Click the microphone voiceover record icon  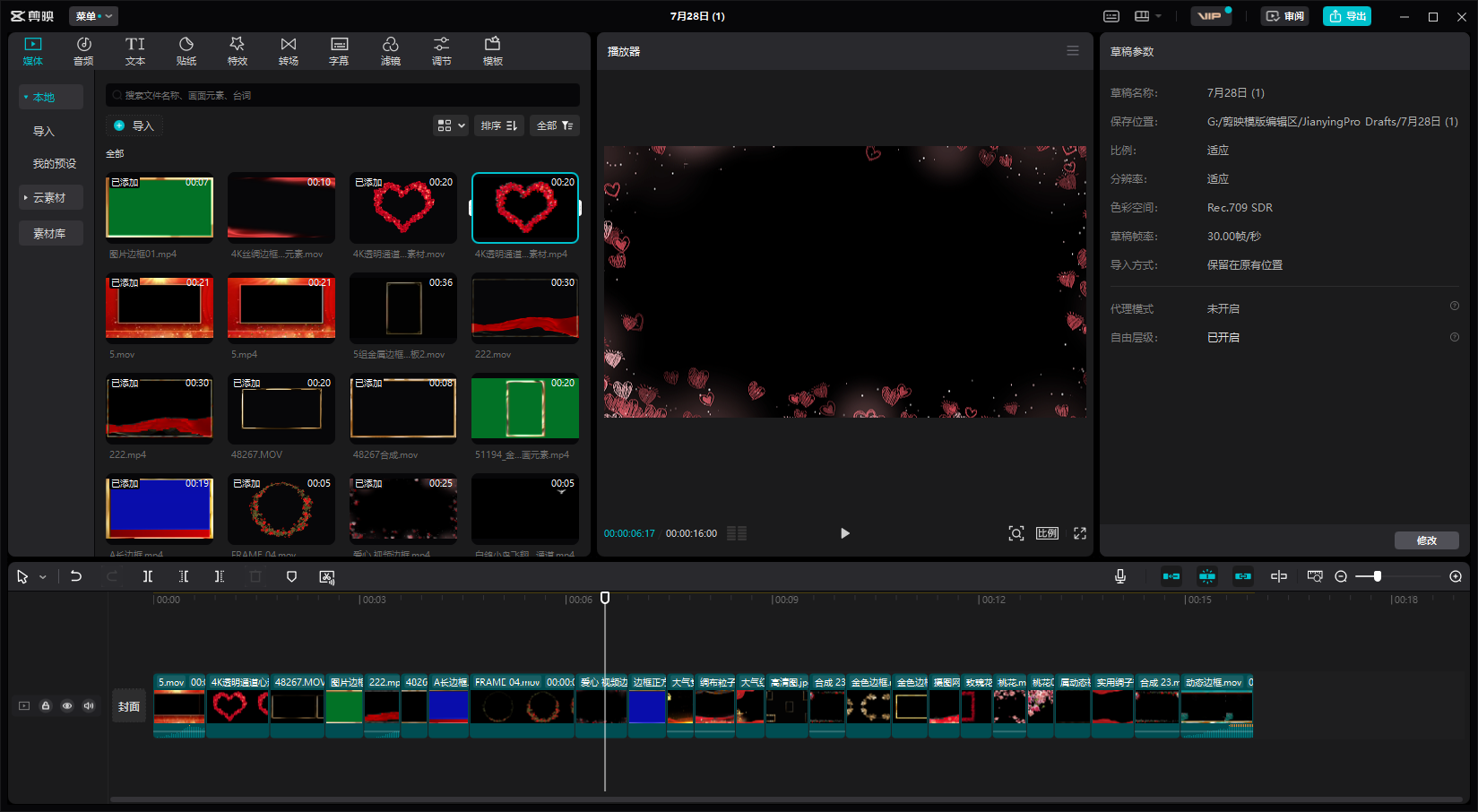click(1120, 576)
